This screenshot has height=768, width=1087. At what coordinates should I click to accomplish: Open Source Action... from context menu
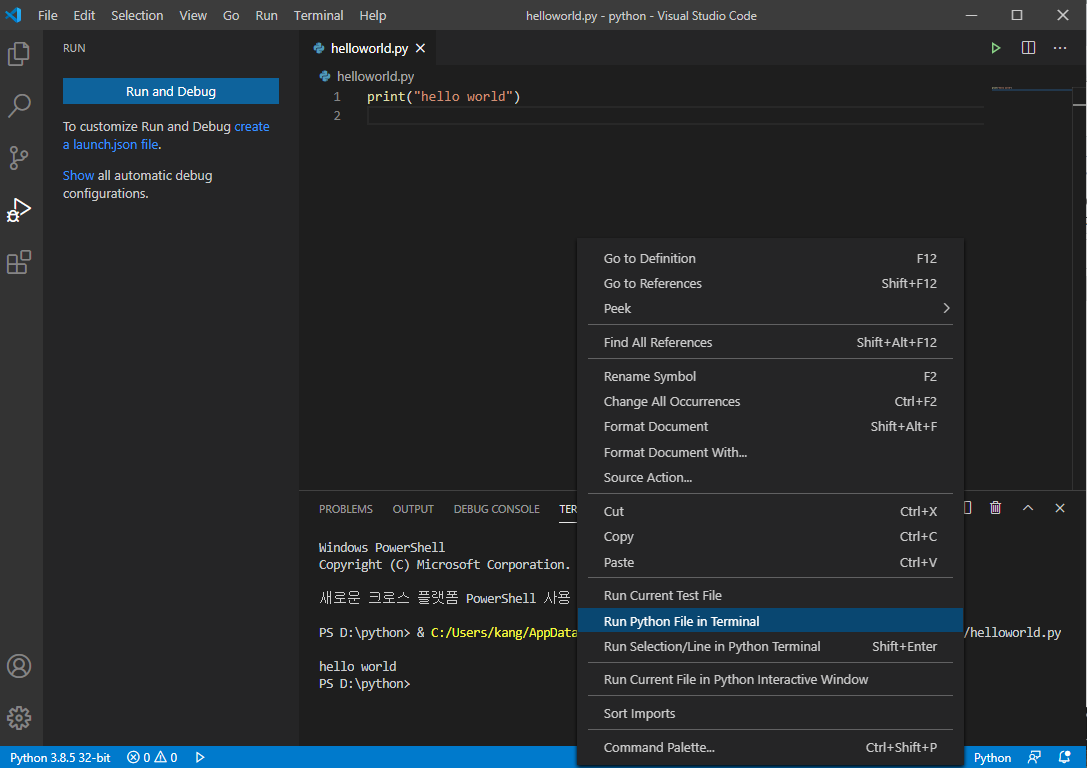[770, 478]
